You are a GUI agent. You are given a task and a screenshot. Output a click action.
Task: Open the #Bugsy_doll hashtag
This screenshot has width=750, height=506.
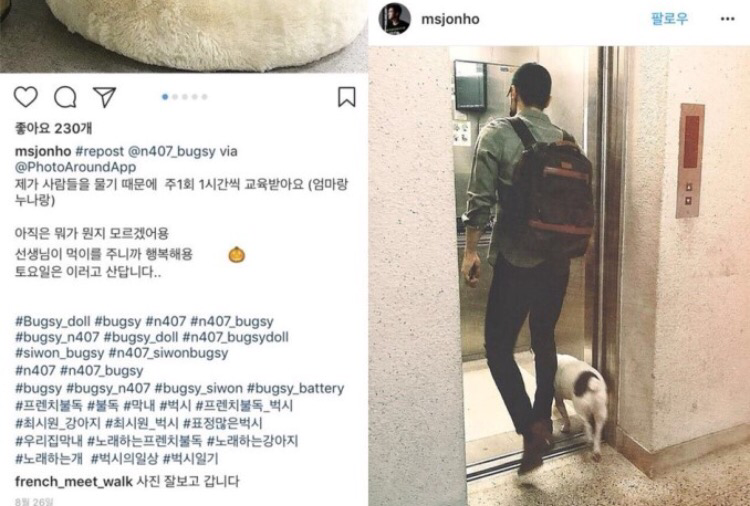coord(53,321)
